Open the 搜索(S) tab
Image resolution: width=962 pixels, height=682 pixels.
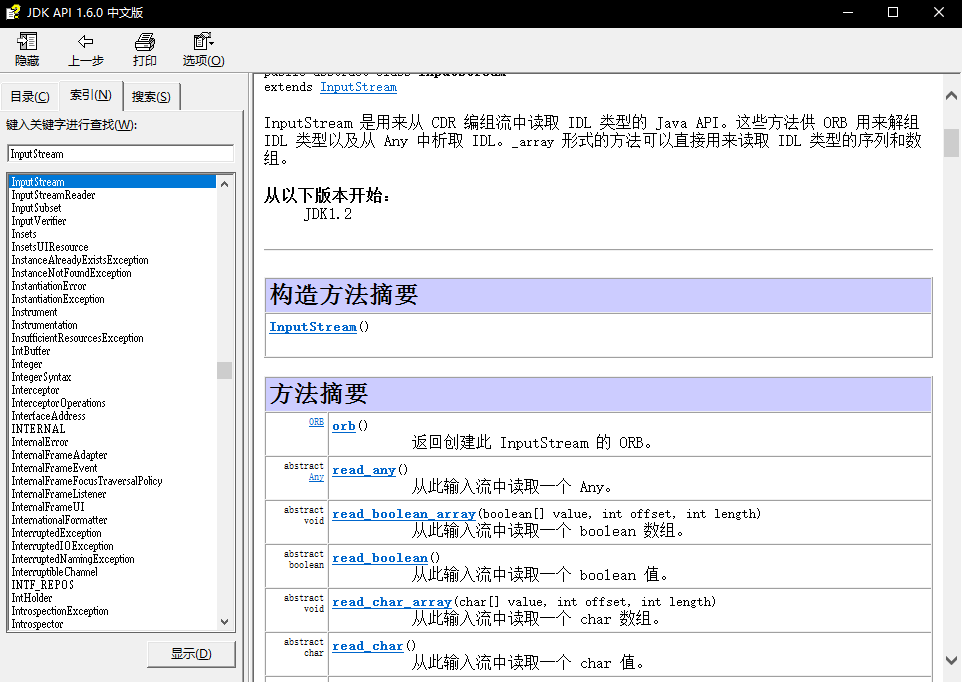pos(151,96)
